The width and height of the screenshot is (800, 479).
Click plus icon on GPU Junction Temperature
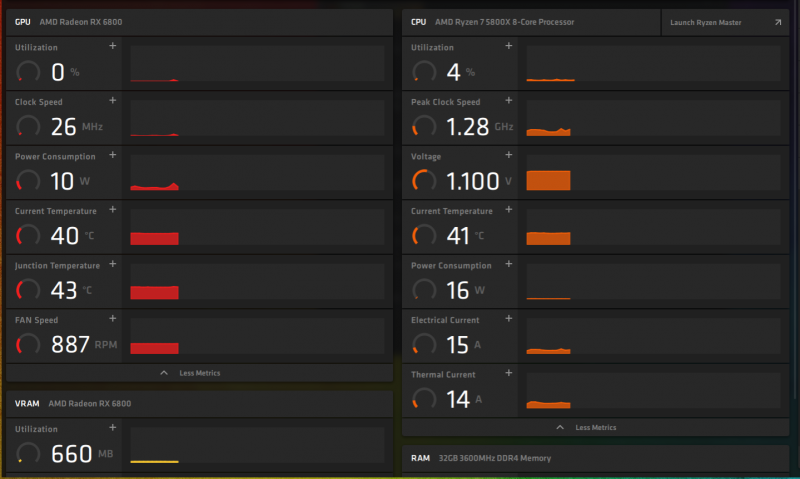click(112, 265)
